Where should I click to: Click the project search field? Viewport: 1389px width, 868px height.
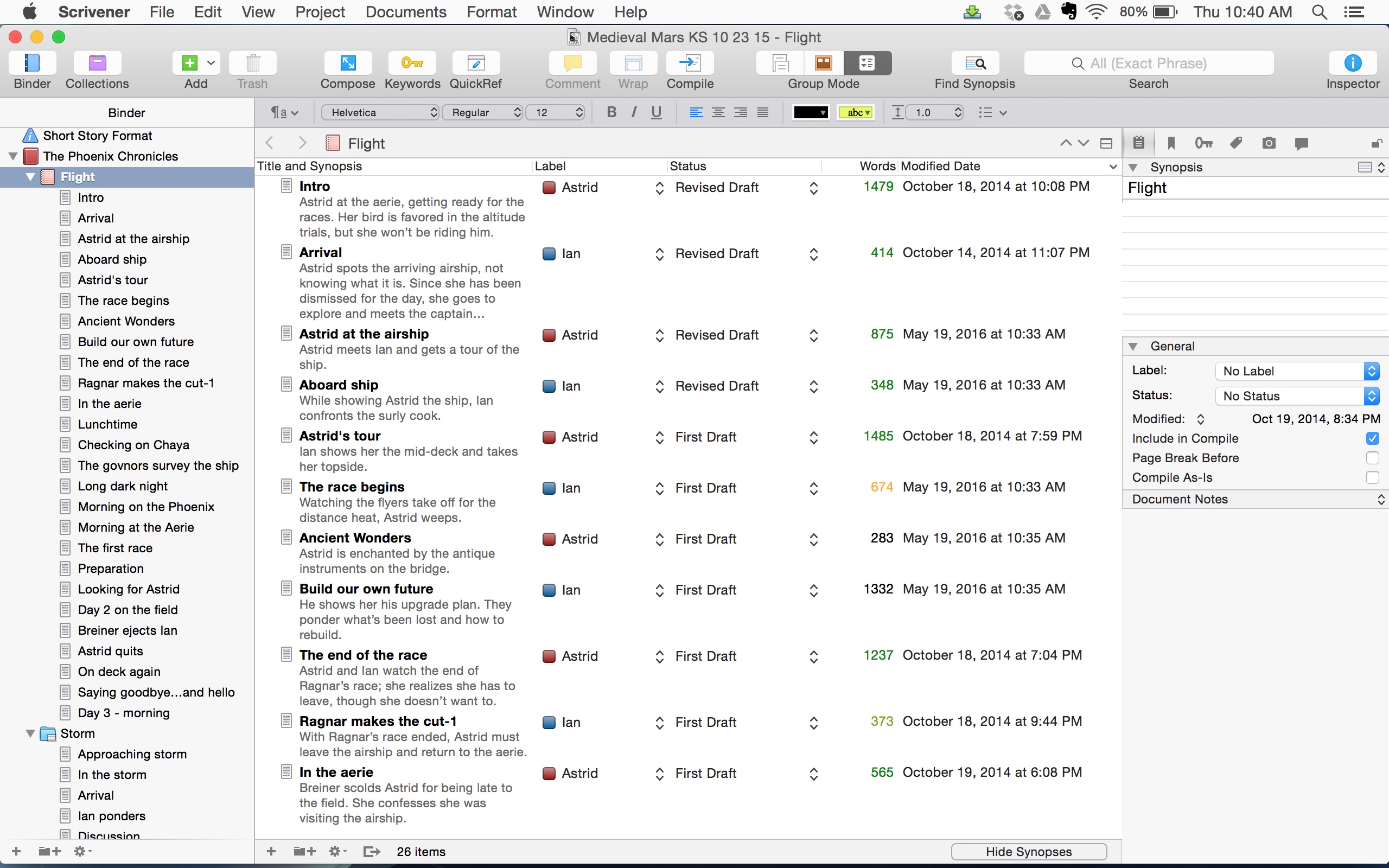point(1149,63)
